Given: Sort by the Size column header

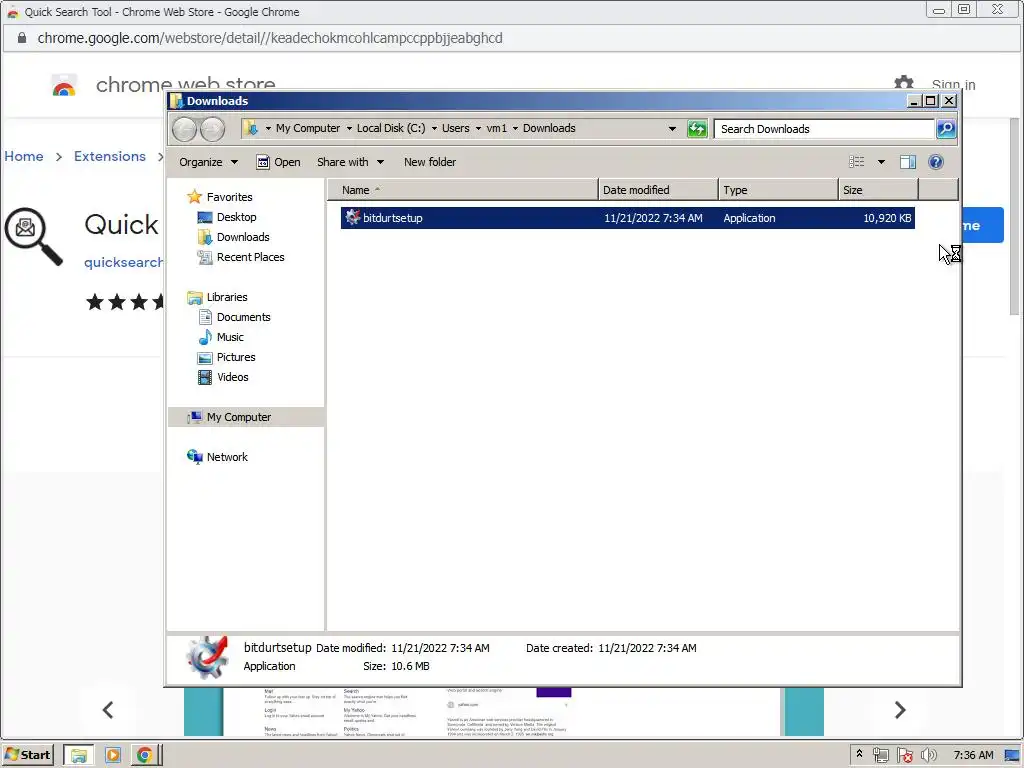Looking at the screenshot, I should coord(878,190).
